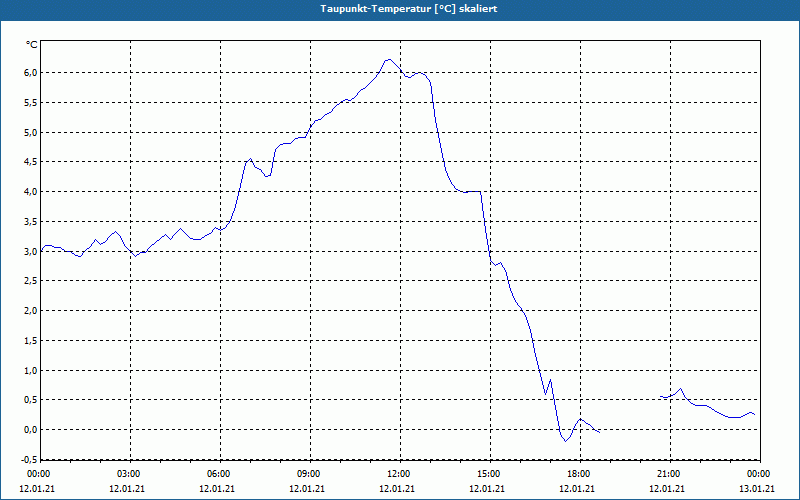Select the '09:00' time axis label
The width and height of the screenshot is (800, 500).
click(x=308, y=474)
